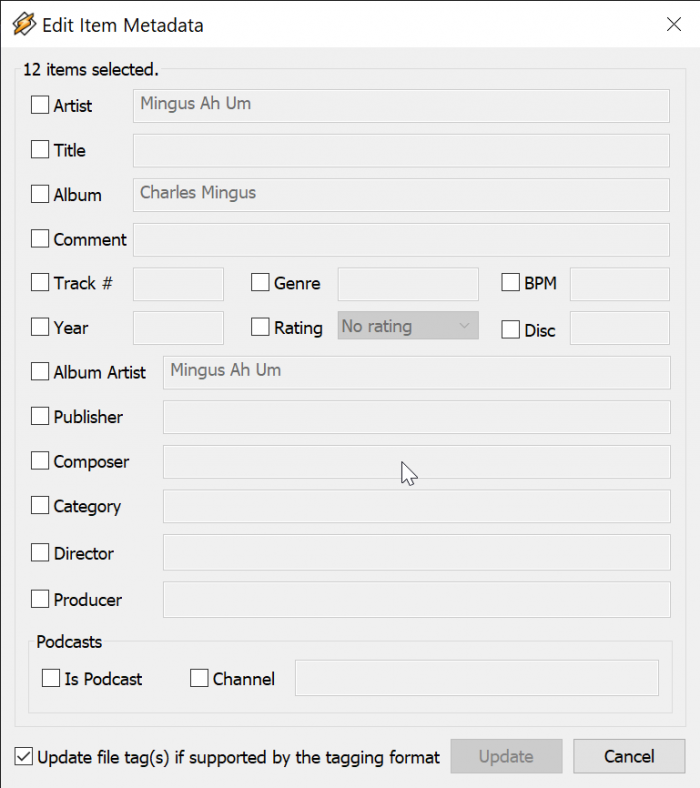This screenshot has height=788, width=700.
Task: Toggle the Is Podcast checkbox
Action: (x=51, y=678)
